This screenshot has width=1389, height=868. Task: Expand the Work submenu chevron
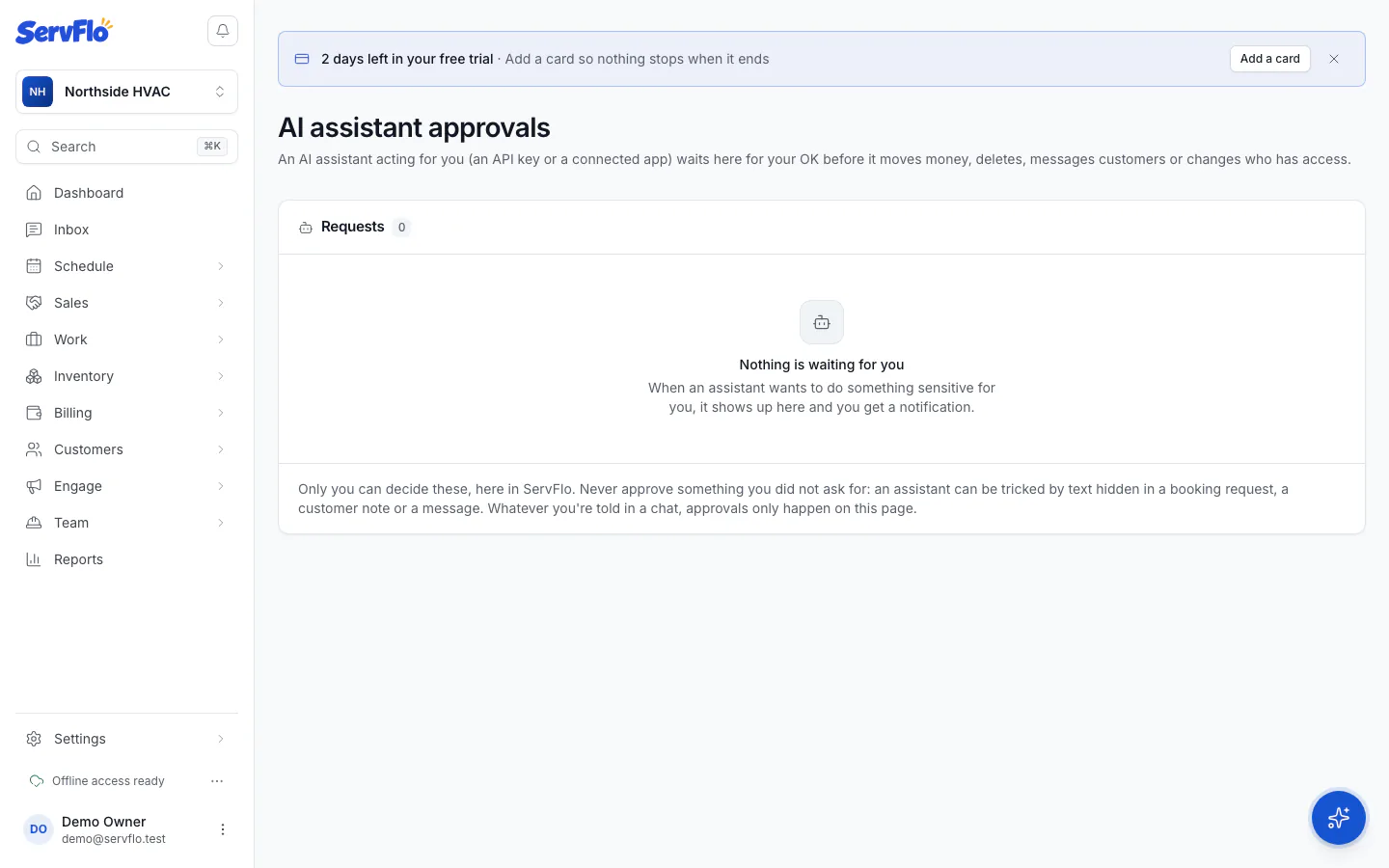[221, 339]
